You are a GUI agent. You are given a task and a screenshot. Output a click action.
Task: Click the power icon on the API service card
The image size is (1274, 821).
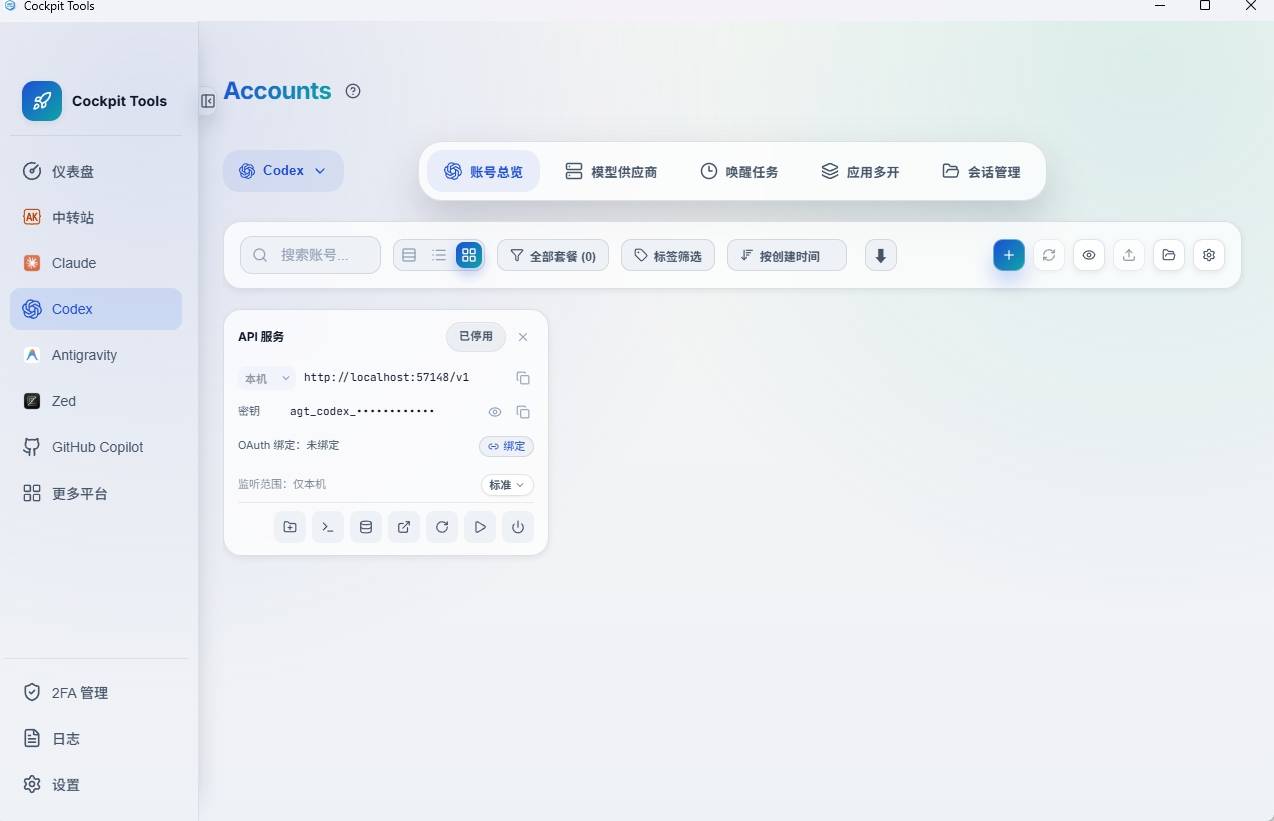pyautogui.click(x=518, y=527)
